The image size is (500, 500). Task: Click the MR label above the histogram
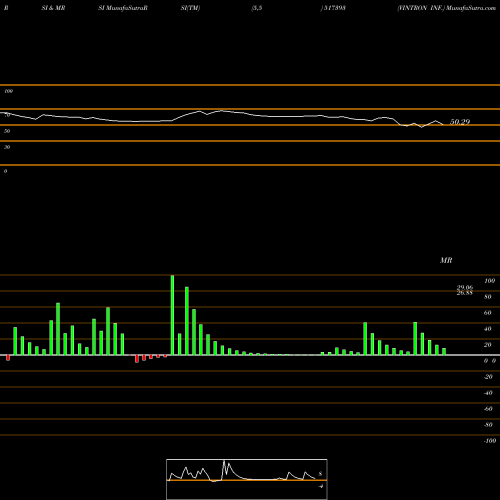tap(446, 260)
